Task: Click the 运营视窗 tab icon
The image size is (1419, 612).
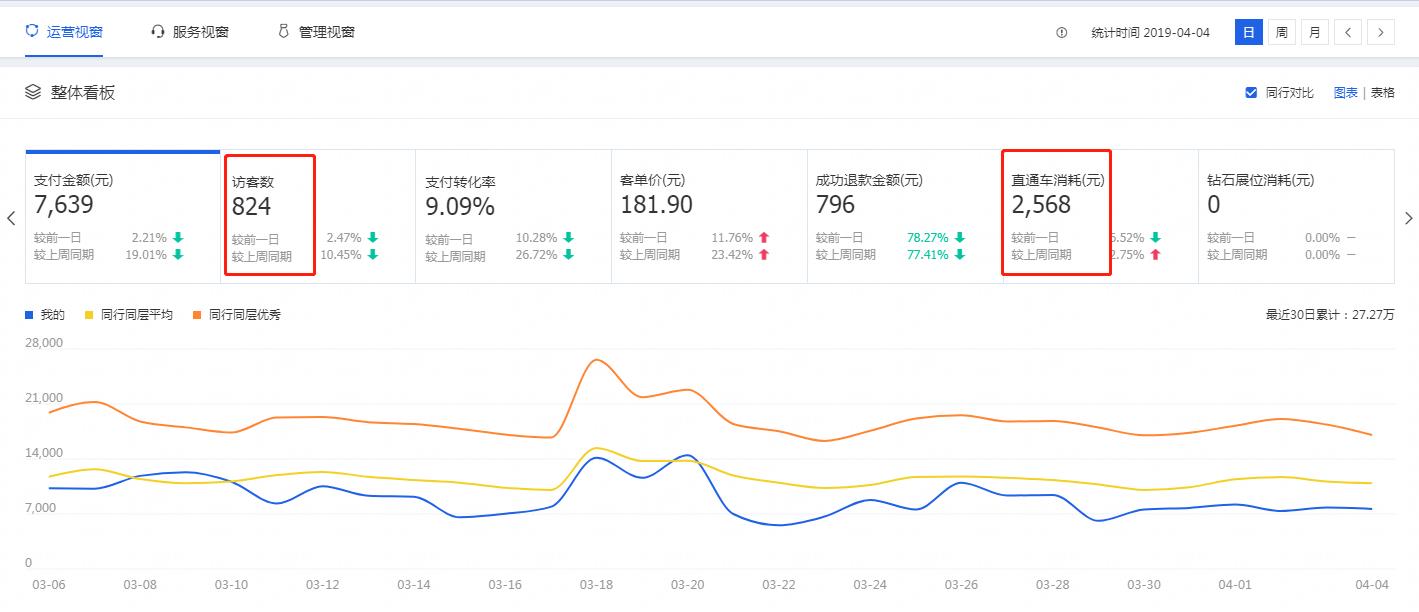Action: click(32, 32)
